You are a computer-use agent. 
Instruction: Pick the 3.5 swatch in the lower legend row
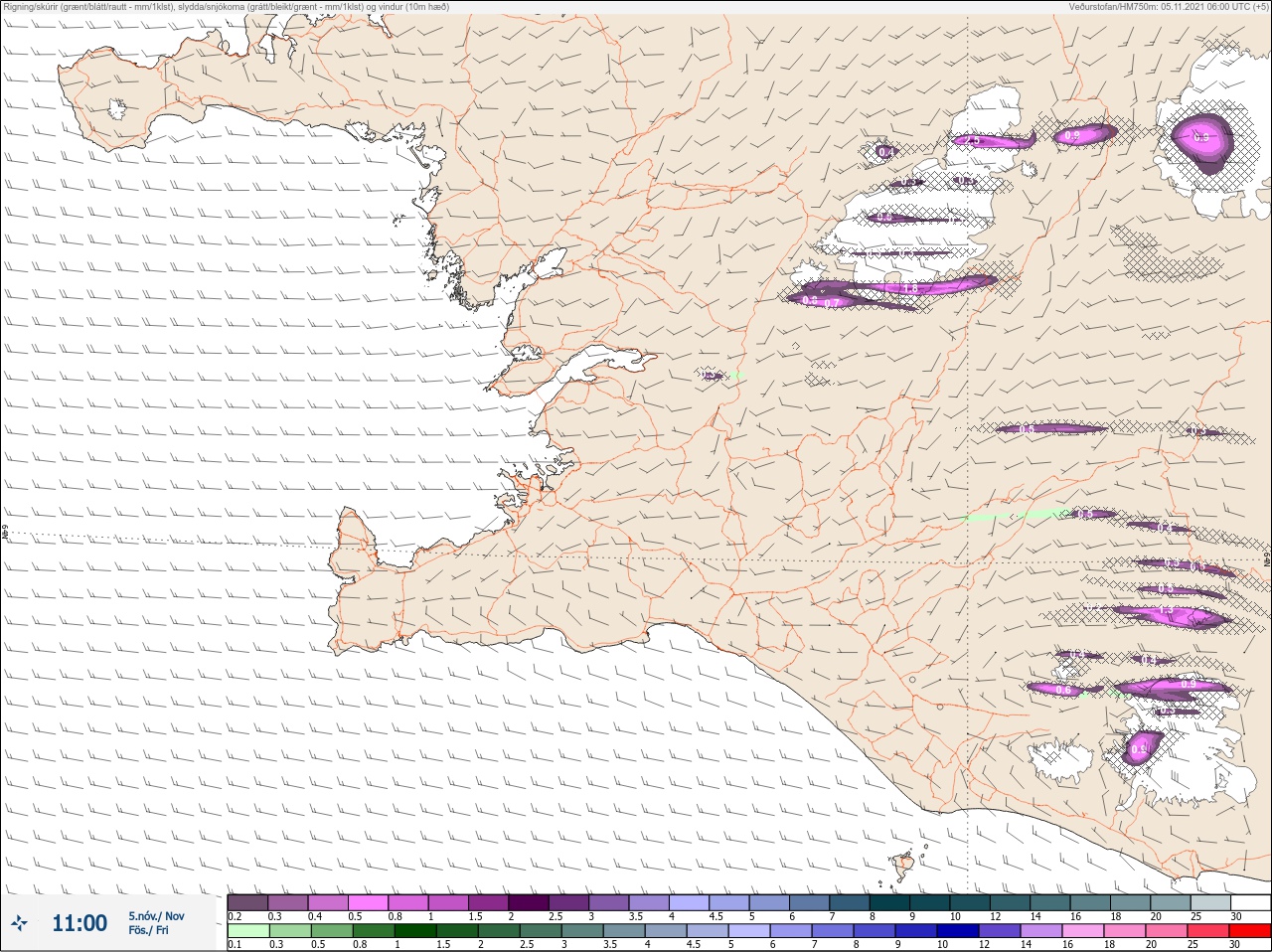pos(623,931)
